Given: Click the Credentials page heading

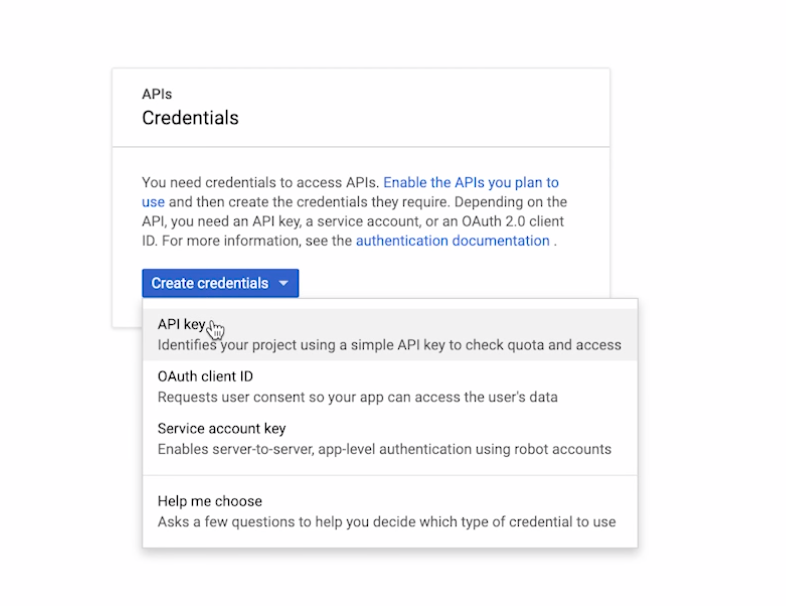Looking at the screenshot, I should [190, 118].
